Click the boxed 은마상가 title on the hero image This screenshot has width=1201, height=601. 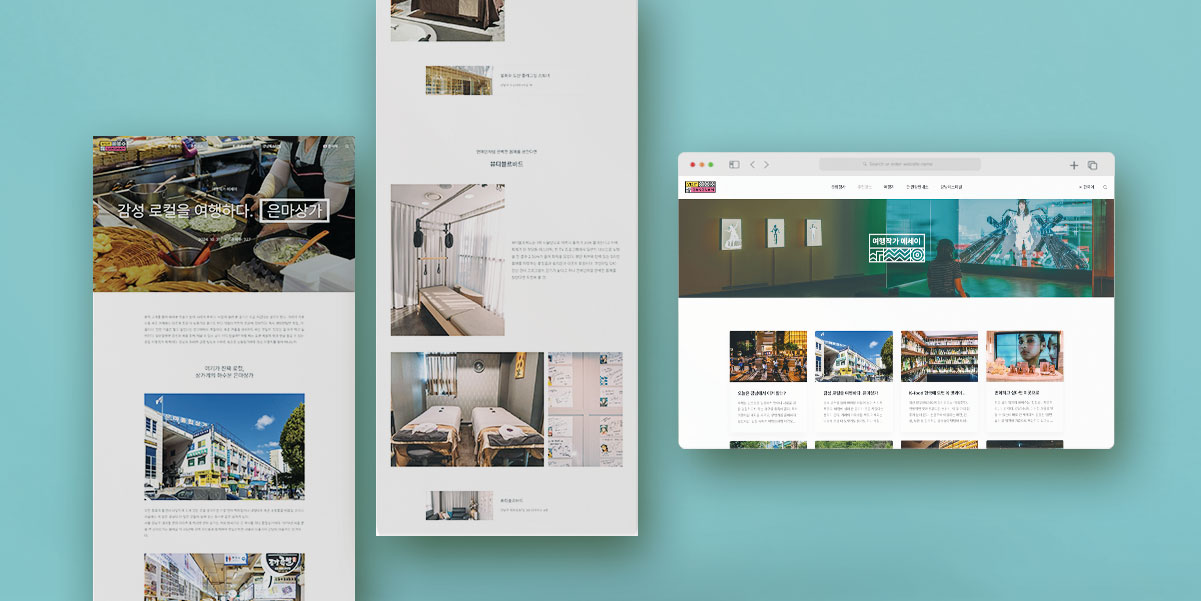pyautogui.click(x=293, y=211)
